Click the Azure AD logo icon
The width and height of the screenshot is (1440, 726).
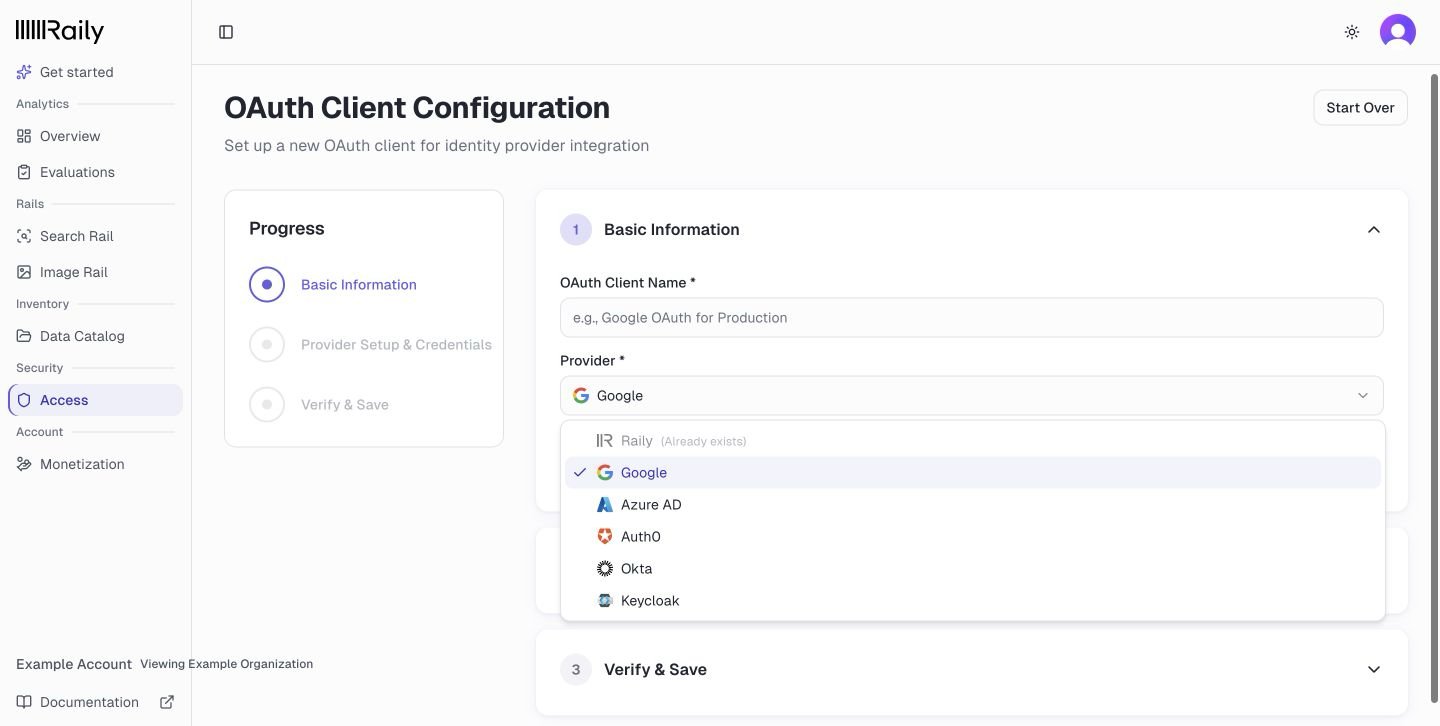[x=605, y=505]
